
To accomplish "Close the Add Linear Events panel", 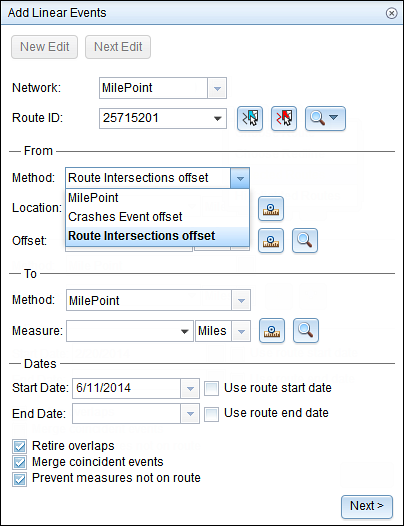I will click(x=391, y=13).
